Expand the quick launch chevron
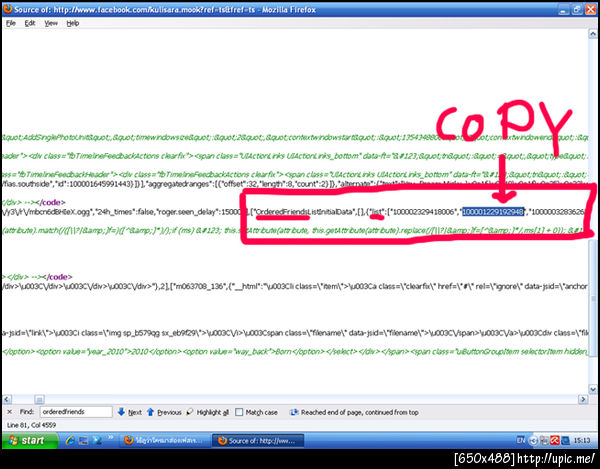Viewport: 600px width, 469px height. pos(111,437)
